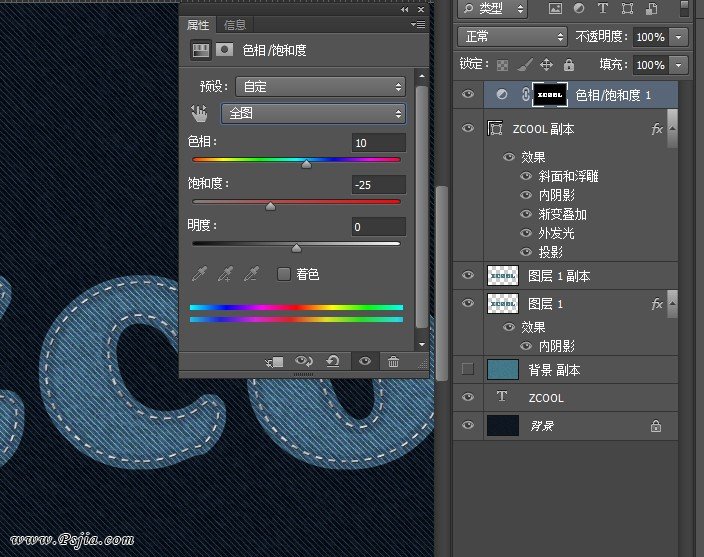Open the 全图 channel range dropdown
Image resolution: width=704 pixels, height=557 pixels.
(x=313, y=114)
